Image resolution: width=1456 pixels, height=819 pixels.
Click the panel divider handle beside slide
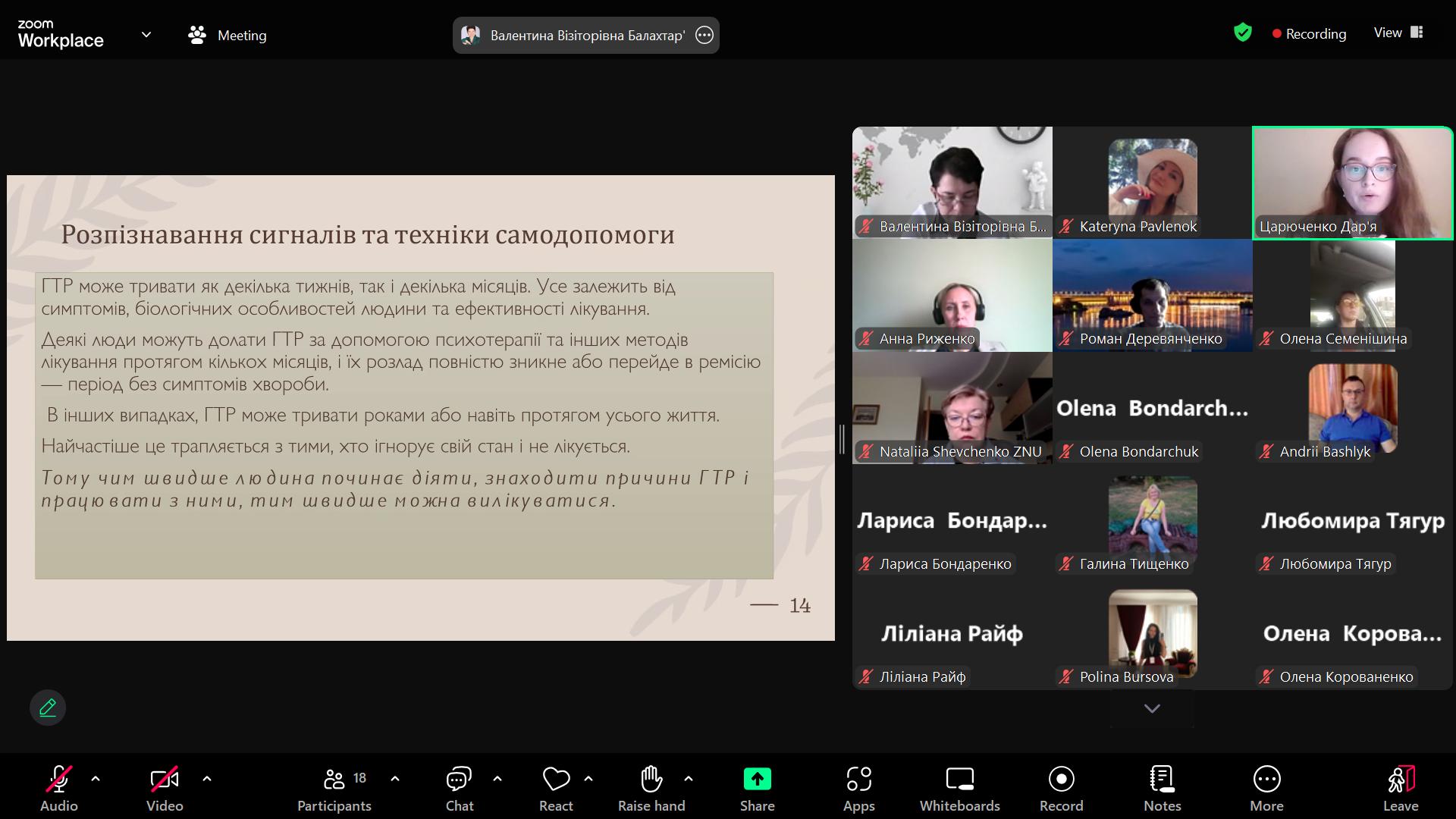tap(842, 440)
